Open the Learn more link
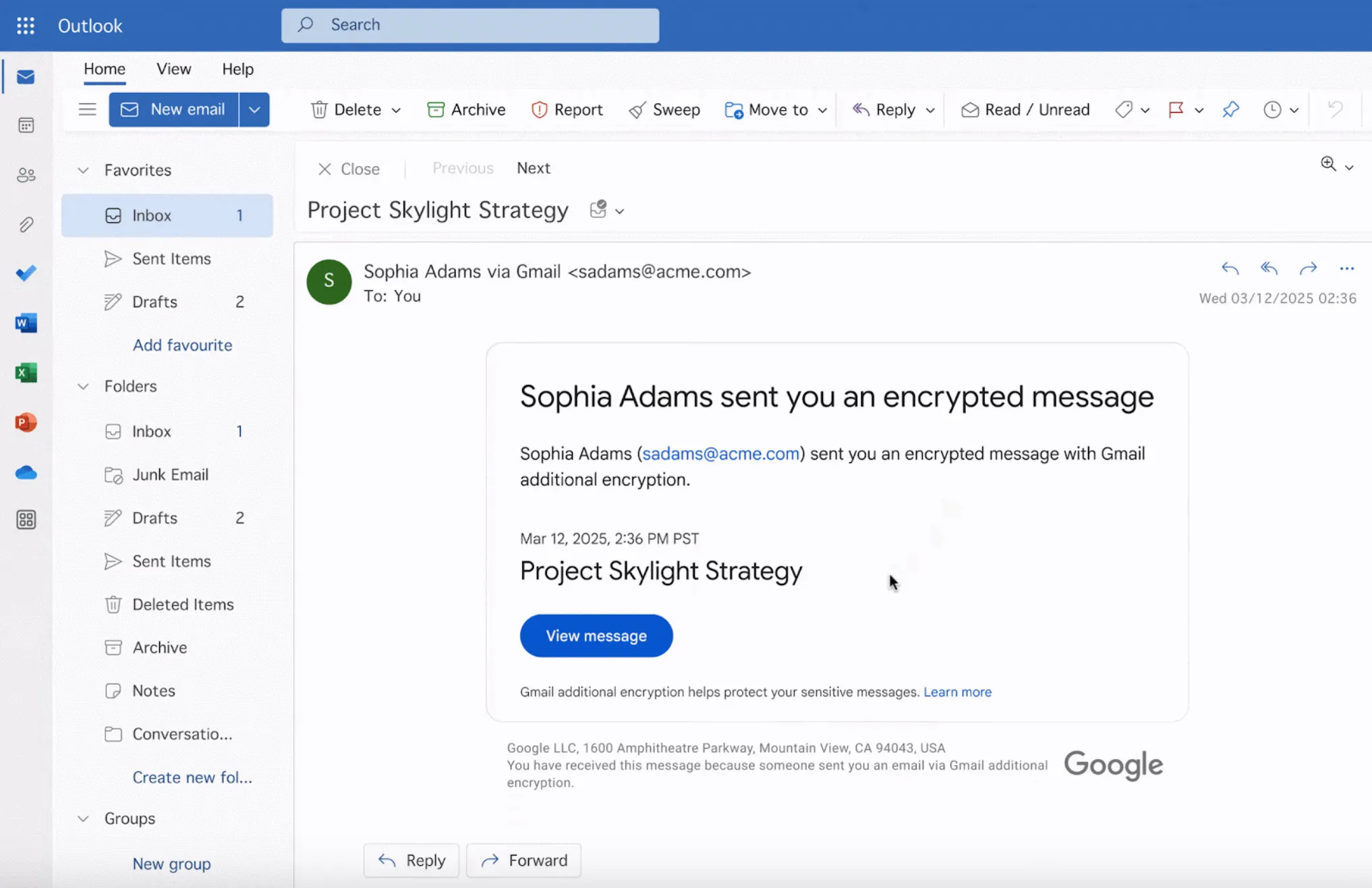This screenshot has width=1372, height=888. 957,692
